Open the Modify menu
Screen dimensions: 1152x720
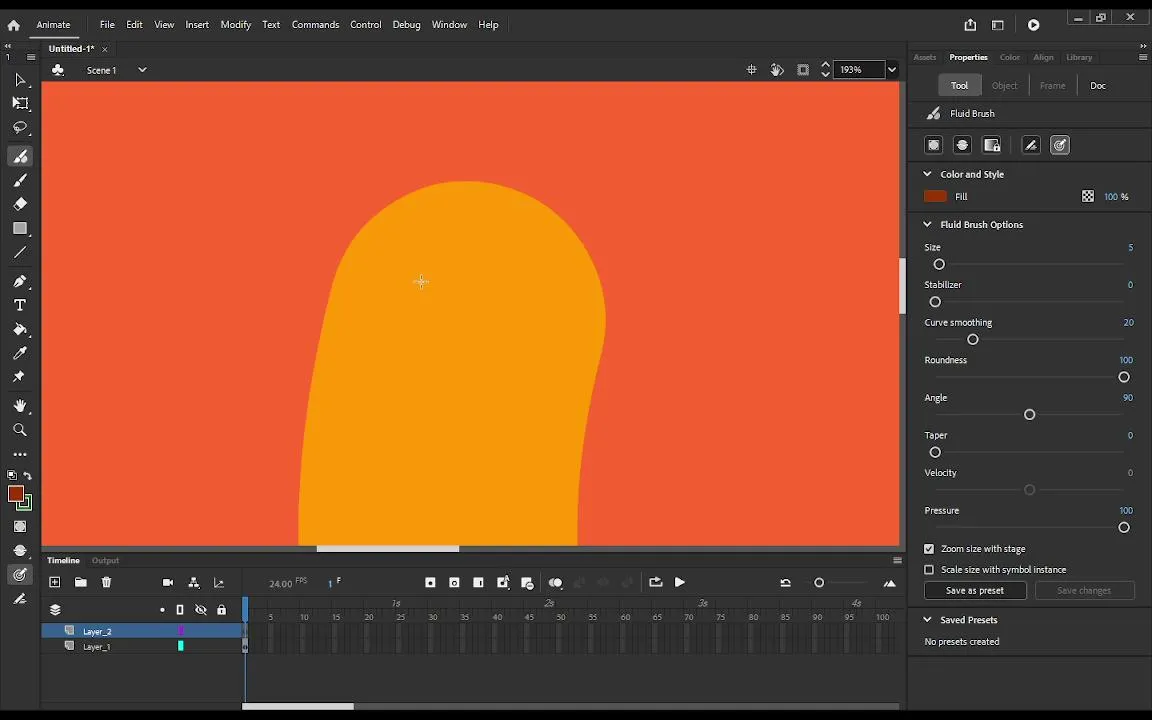point(236,25)
